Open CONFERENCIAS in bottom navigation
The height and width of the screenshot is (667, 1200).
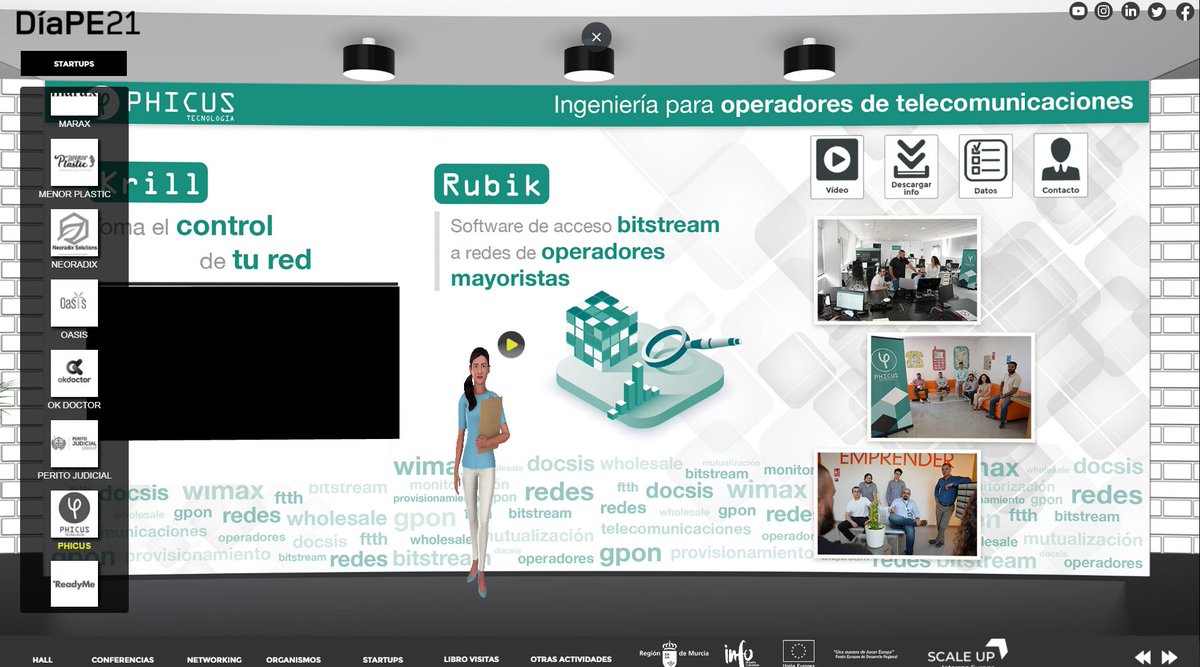point(123,660)
